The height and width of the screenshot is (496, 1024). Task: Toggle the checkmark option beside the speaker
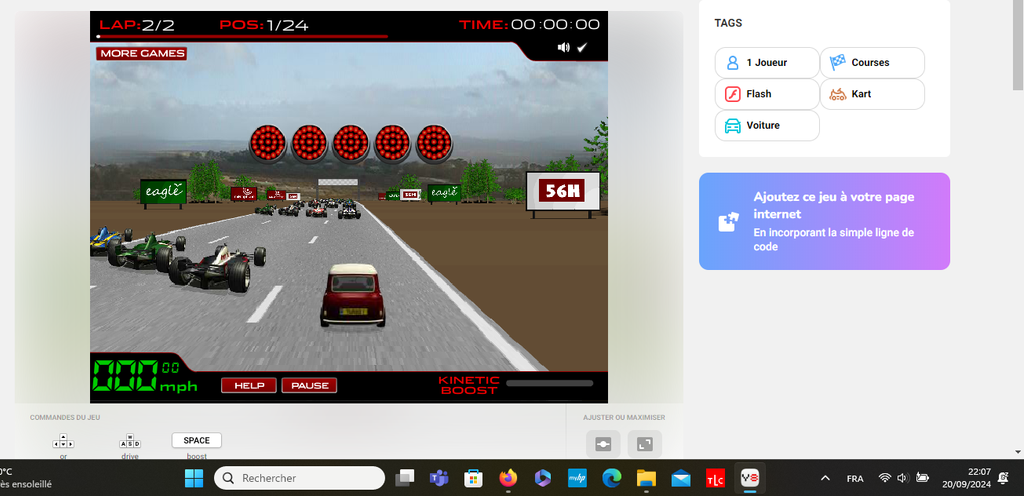click(582, 47)
